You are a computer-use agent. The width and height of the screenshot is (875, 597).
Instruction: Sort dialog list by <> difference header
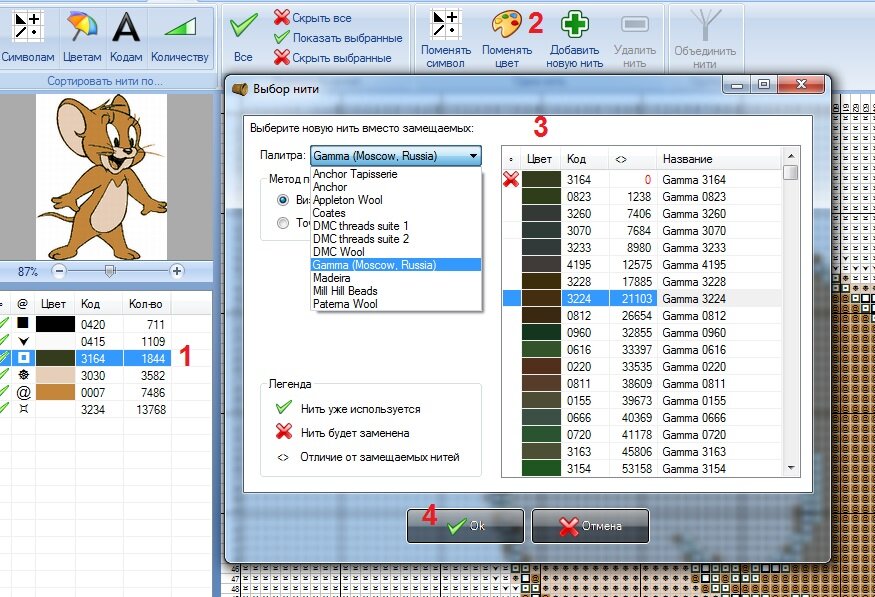tap(632, 159)
